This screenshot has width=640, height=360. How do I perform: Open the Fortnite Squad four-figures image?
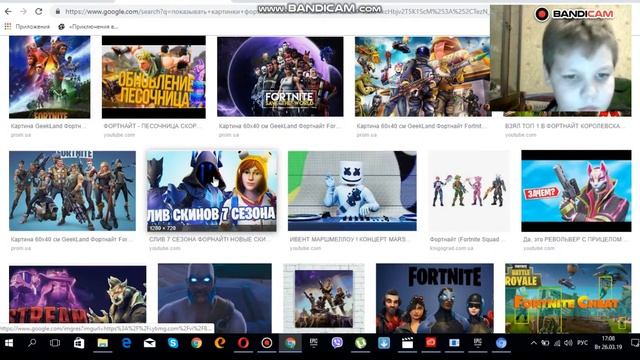pyautogui.click(x=469, y=191)
